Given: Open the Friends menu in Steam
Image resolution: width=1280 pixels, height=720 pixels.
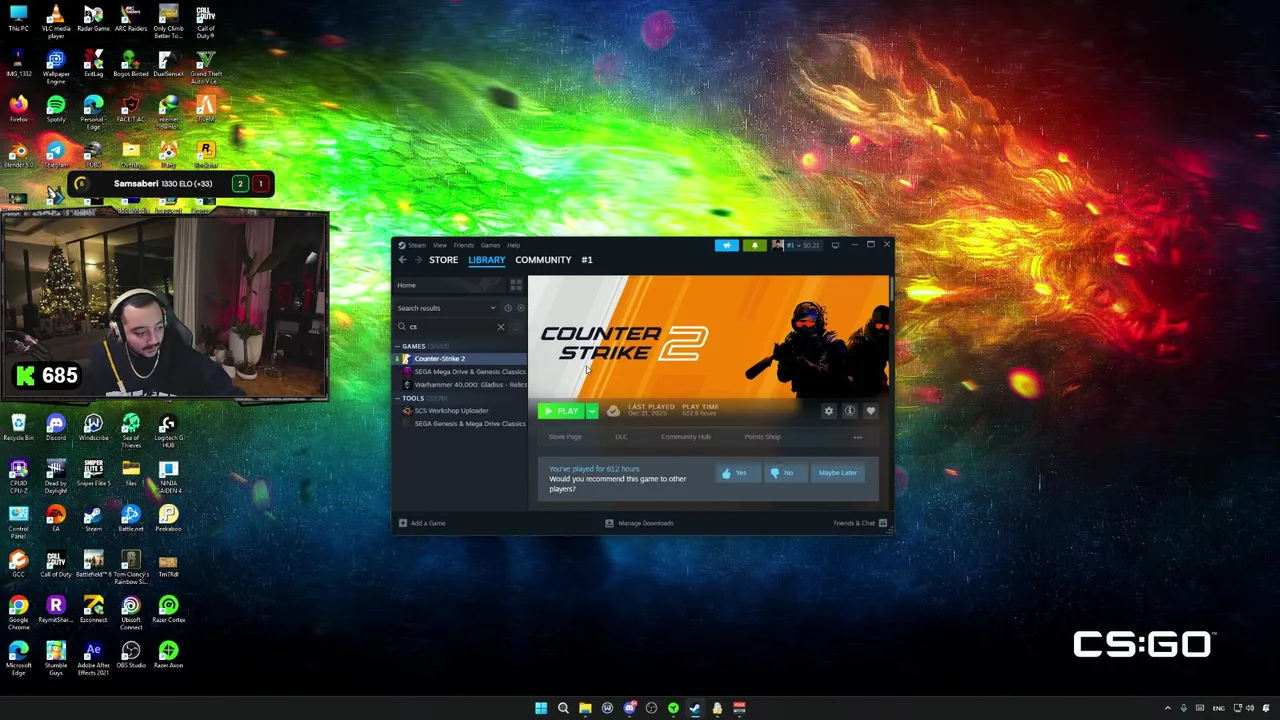Looking at the screenshot, I should (464, 245).
